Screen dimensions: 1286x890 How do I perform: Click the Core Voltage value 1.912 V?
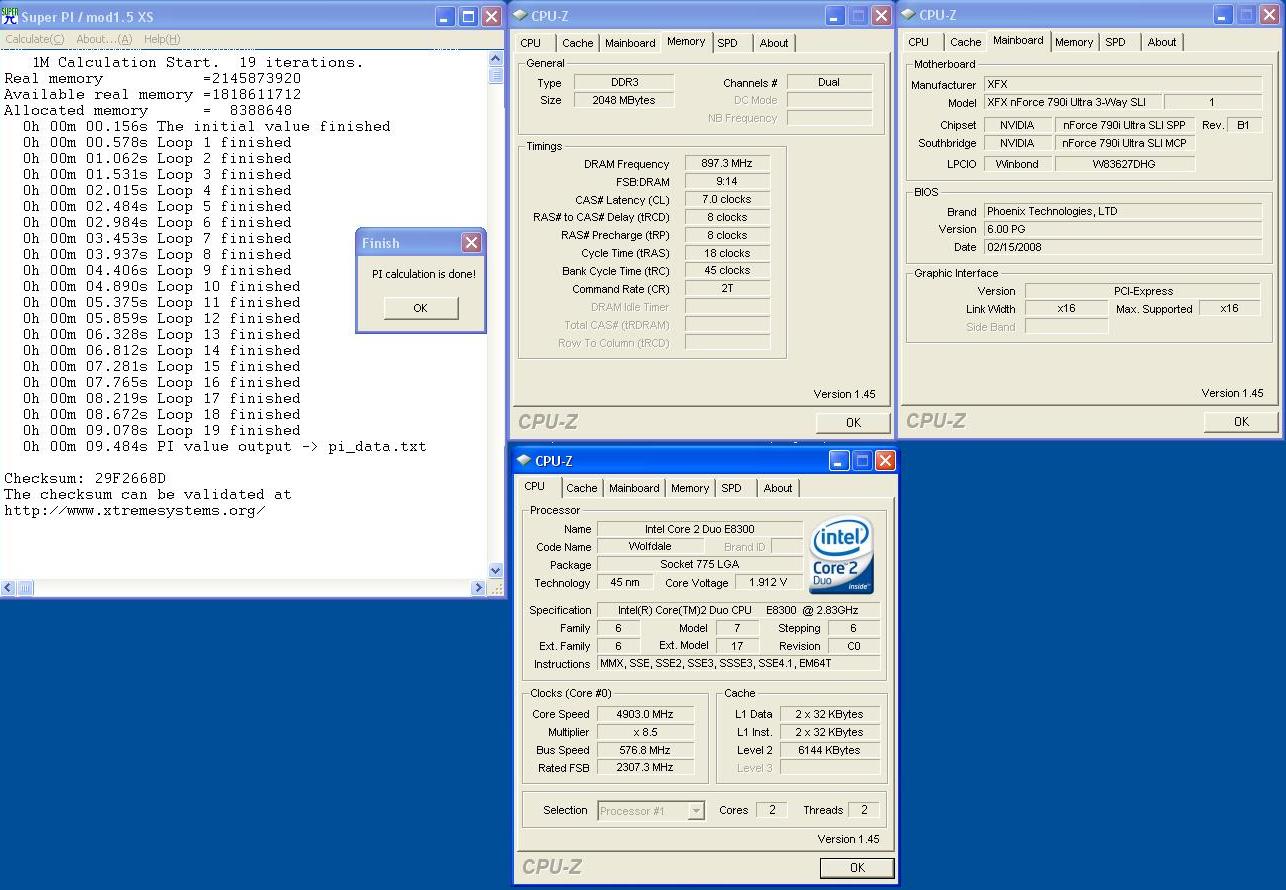[x=767, y=582]
